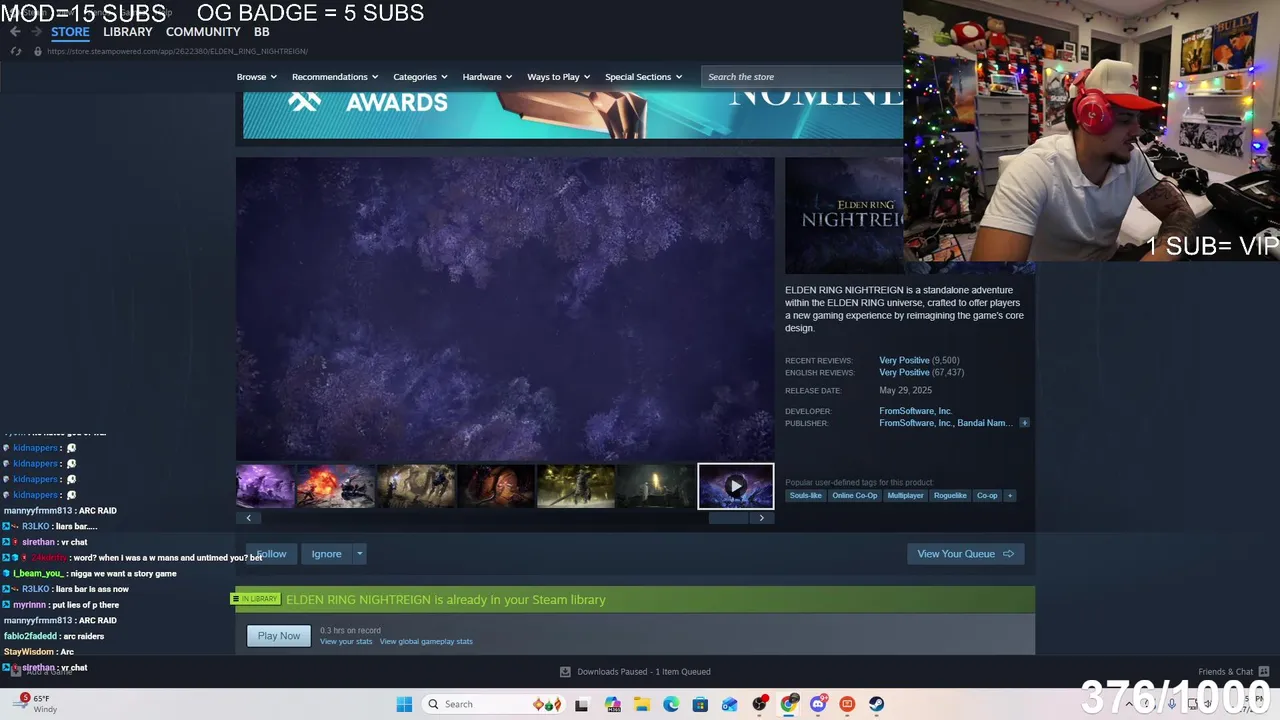The height and width of the screenshot is (720, 1280).
Task: Open View global gameplay stats link
Action: click(426, 642)
